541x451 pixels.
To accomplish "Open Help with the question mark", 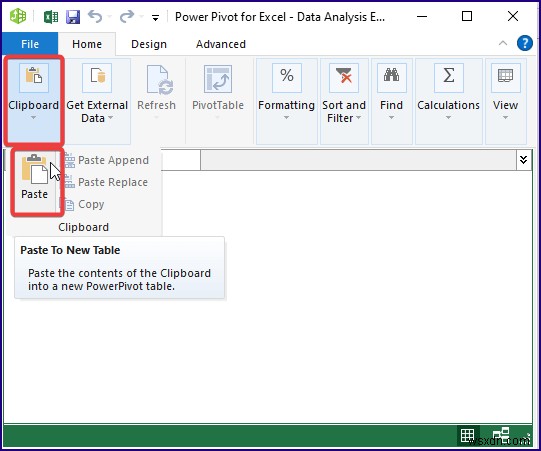I will (524, 43).
